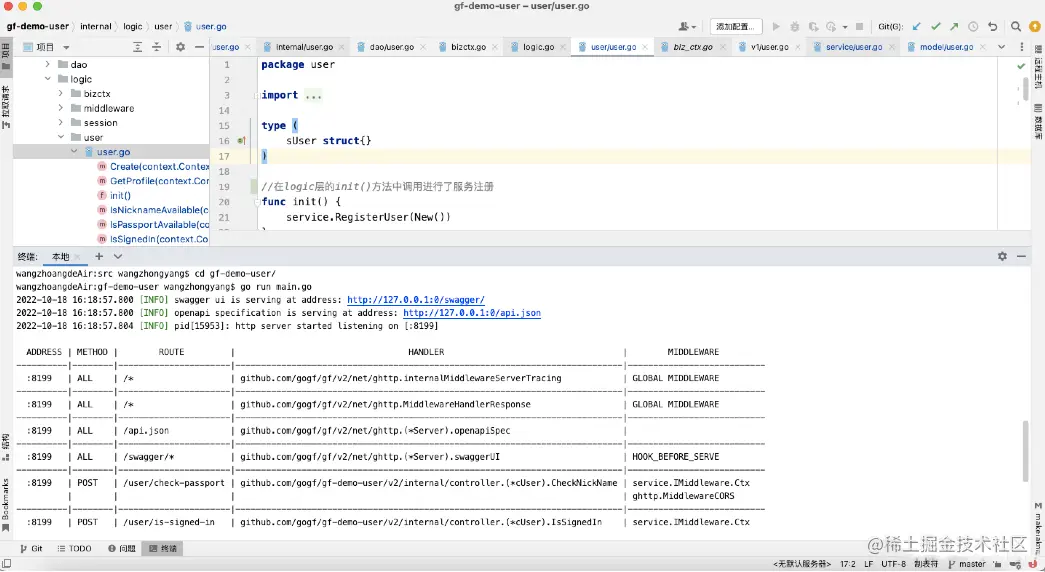Click the Run button in the toolbar
This screenshot has width=1045, height=572.
[776, 27]
